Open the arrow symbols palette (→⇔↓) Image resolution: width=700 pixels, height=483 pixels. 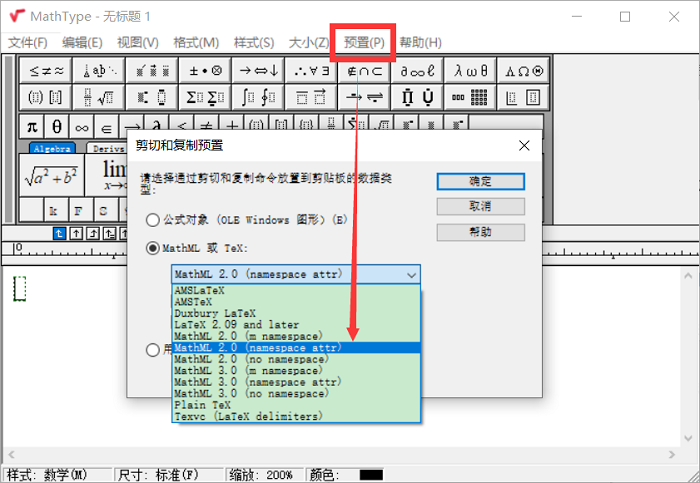pos(258,71)
